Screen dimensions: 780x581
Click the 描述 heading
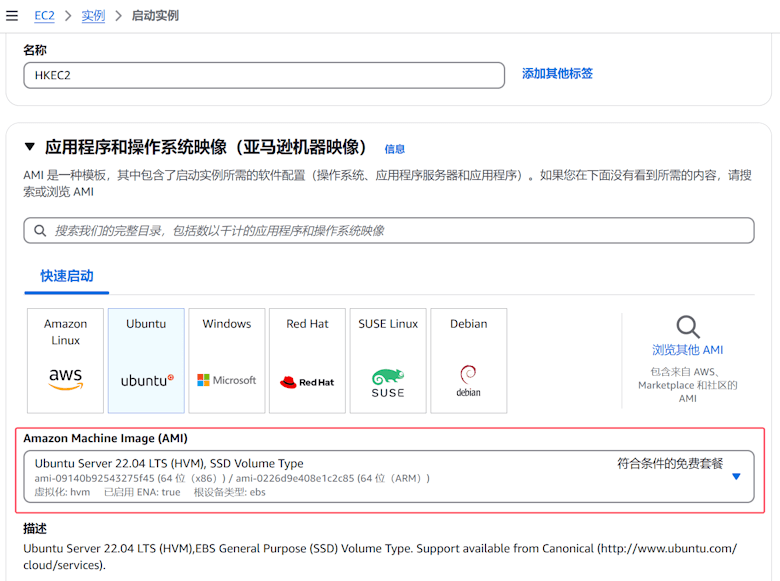coord(35,529)
